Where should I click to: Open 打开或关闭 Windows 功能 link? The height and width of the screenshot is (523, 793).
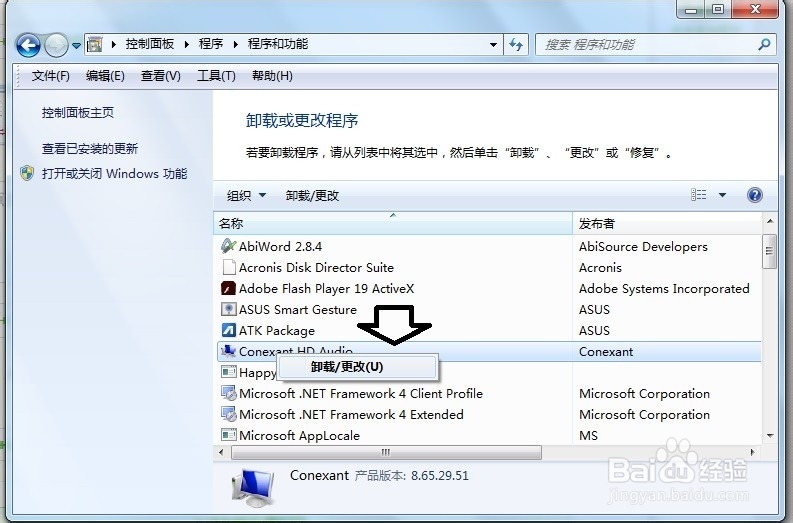pos(114,173)
